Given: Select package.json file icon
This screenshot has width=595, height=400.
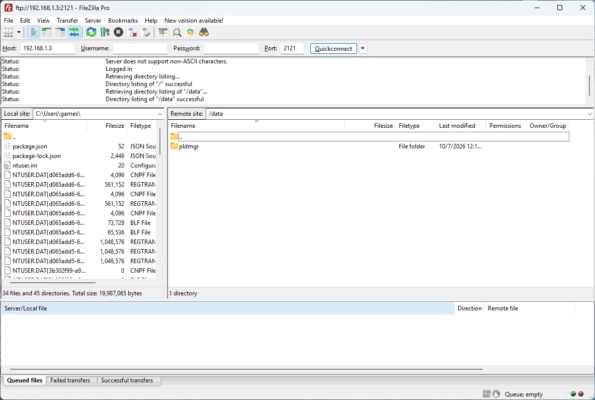Looking at the screenshot, I should 7,146.
